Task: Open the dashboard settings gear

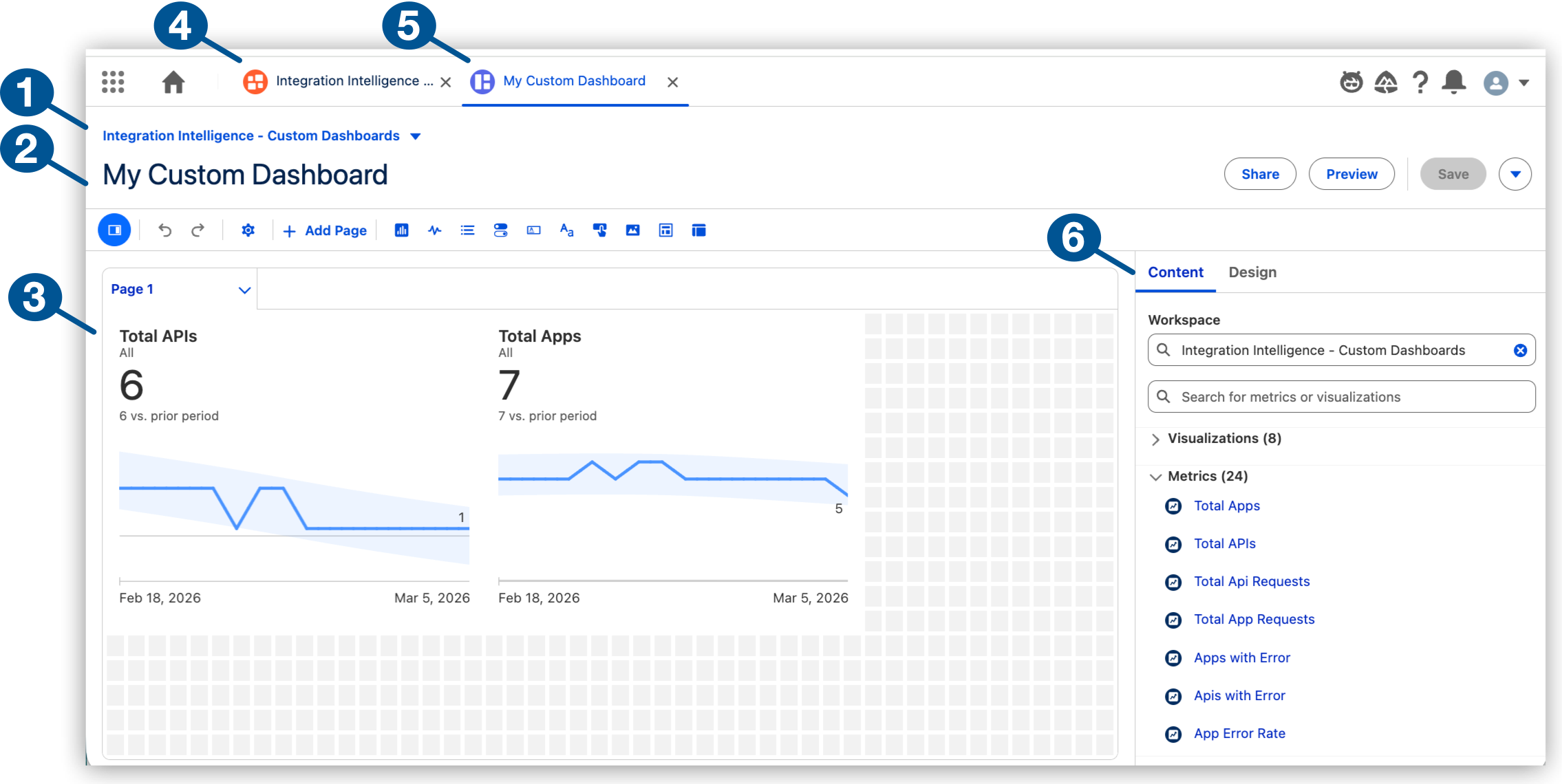Action: 248,230
